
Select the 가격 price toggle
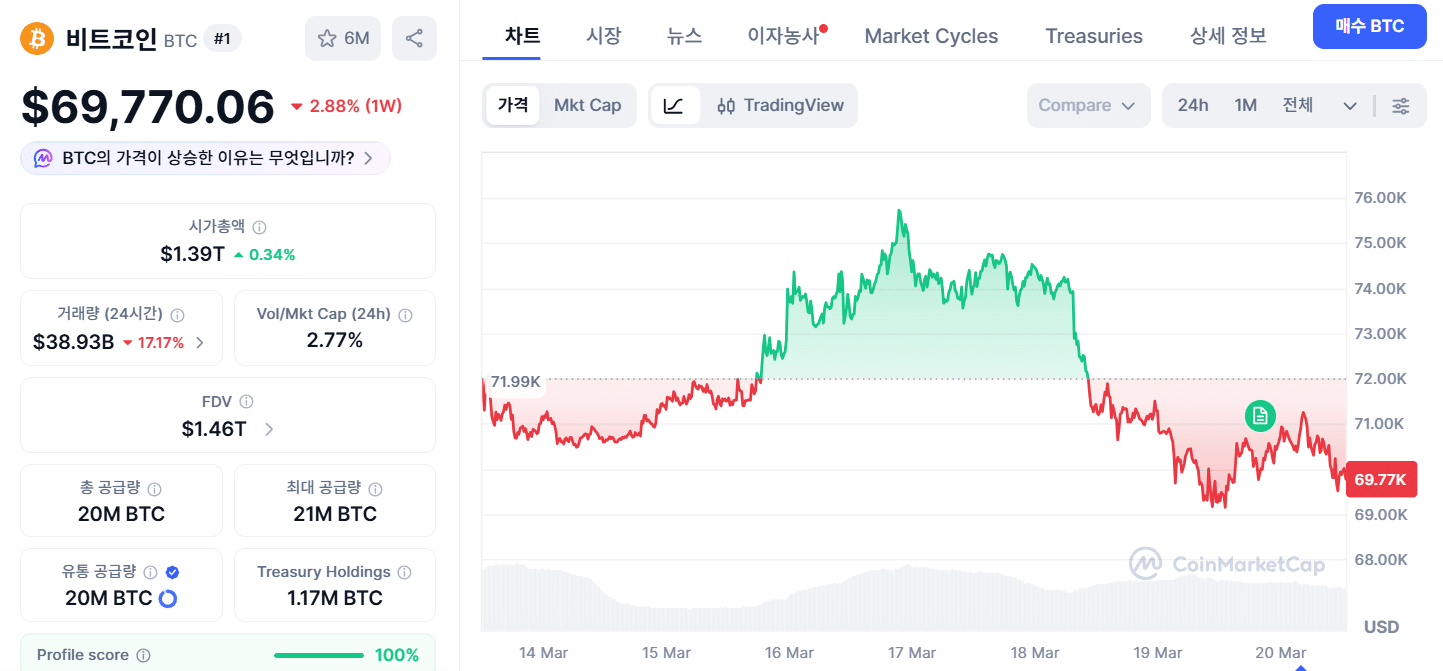pyautogui.click(x=513, y=106)
